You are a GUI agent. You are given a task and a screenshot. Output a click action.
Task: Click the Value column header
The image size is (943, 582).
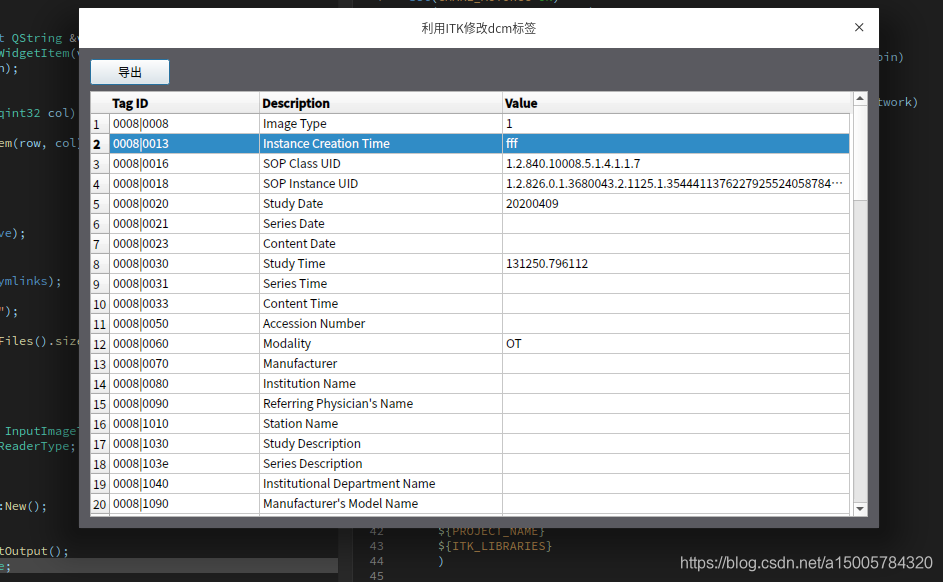coord(676,103)
